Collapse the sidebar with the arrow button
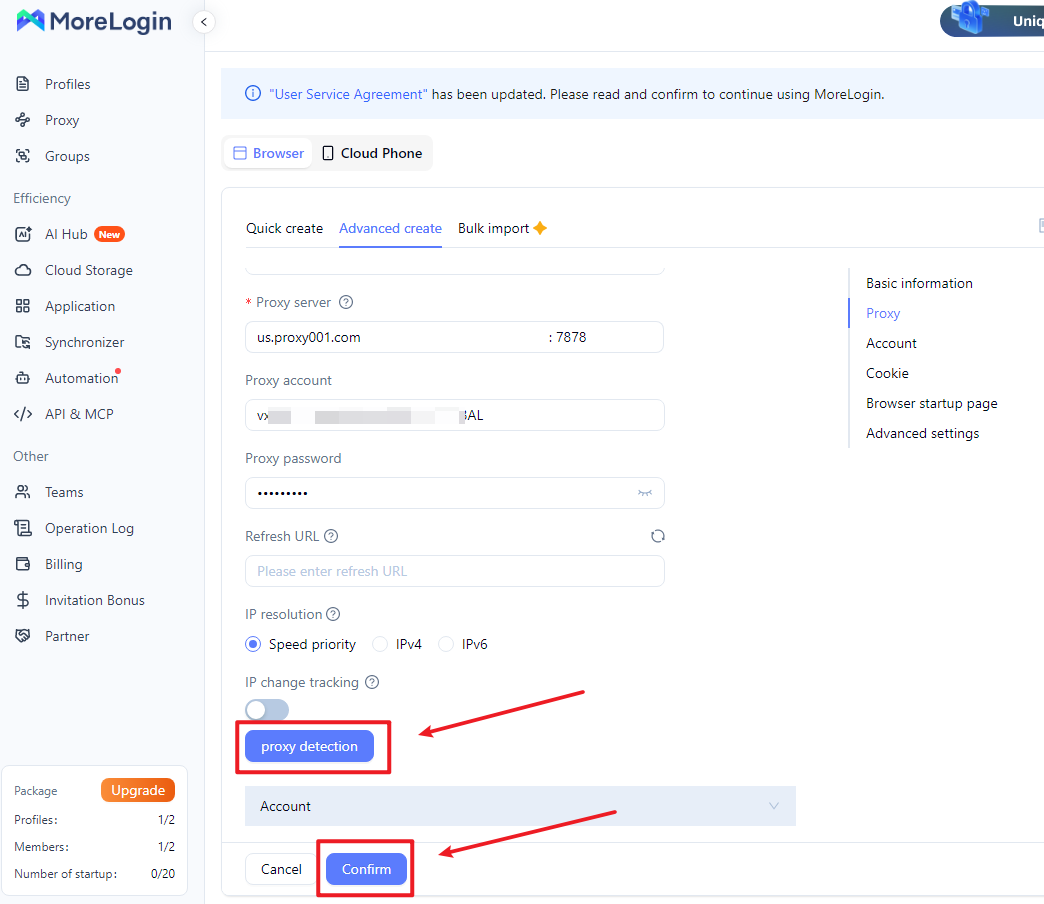Image resolution: width=1044 pixels, height=904 pixels. 204,22
